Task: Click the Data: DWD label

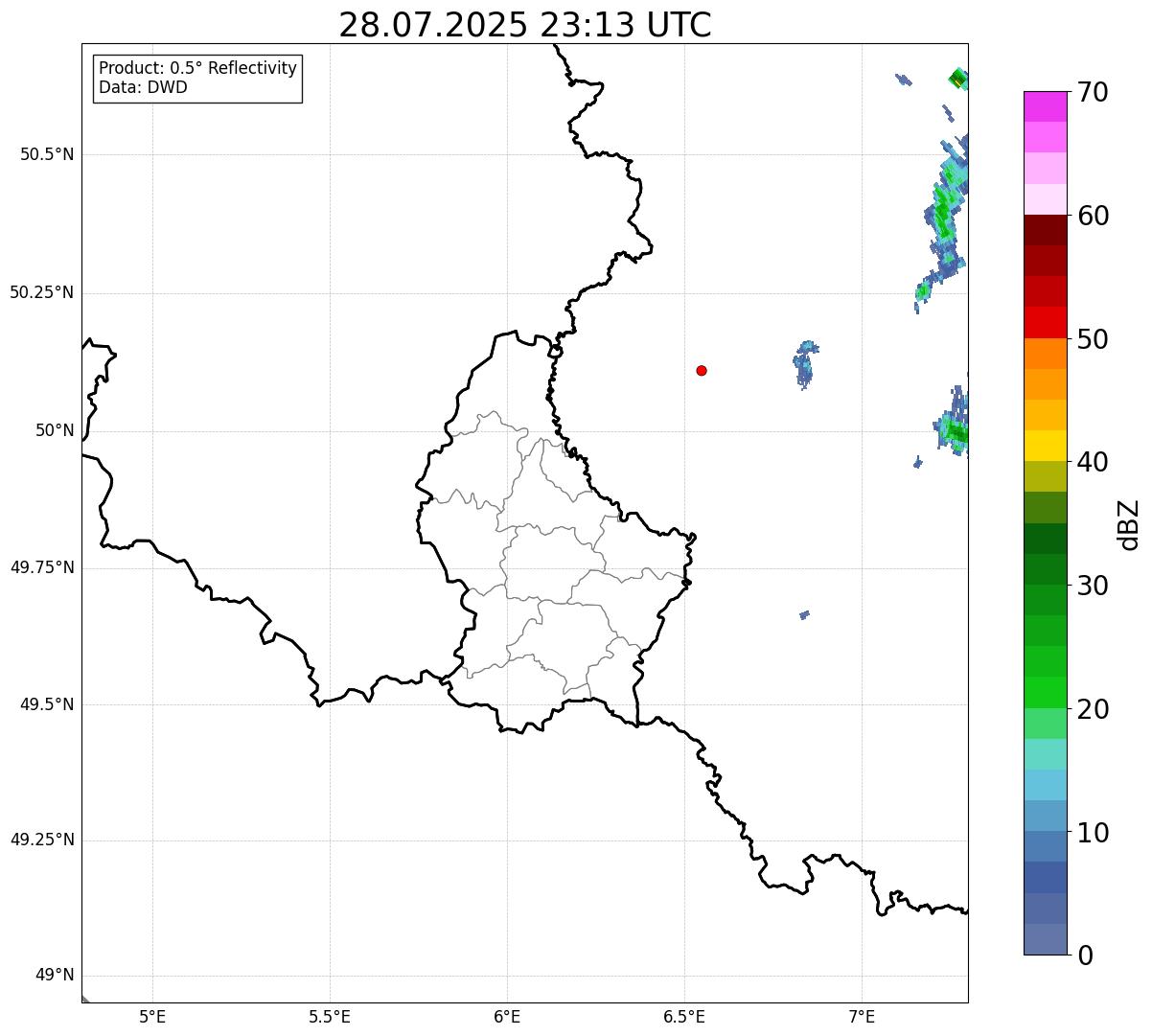Action: 143,87
